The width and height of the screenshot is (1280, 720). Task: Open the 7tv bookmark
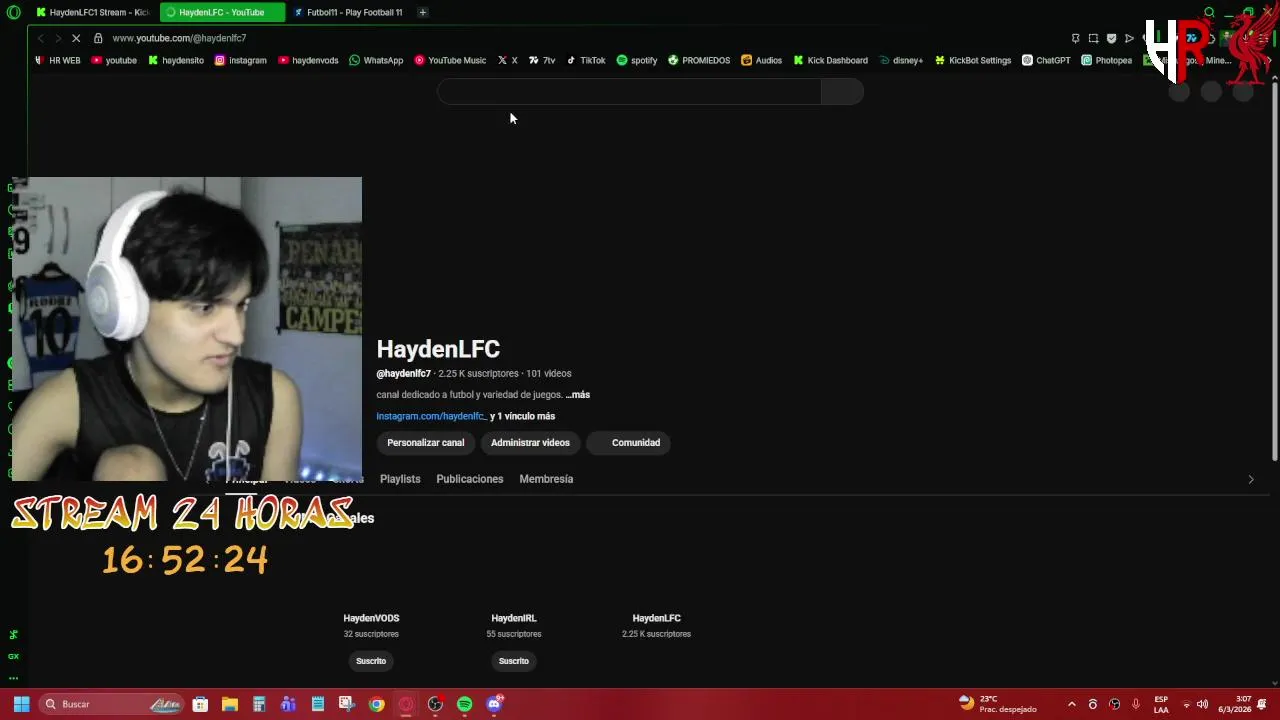pos(542,60)
